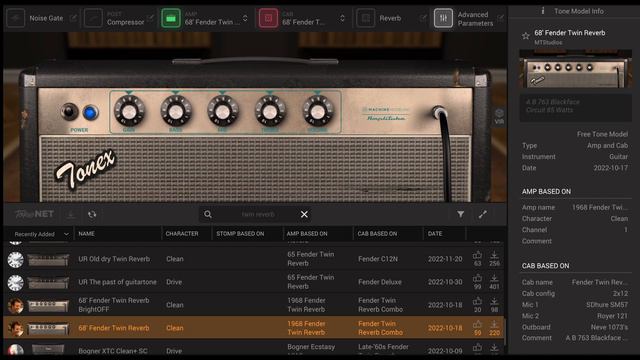Download 68' Fender Twin Reverb BrightOFF

point(494,301)
